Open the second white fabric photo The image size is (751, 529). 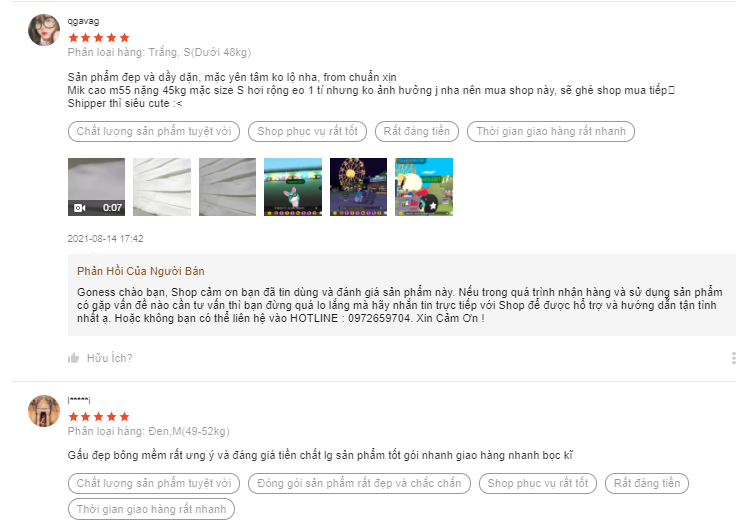(x=162, y=187)
